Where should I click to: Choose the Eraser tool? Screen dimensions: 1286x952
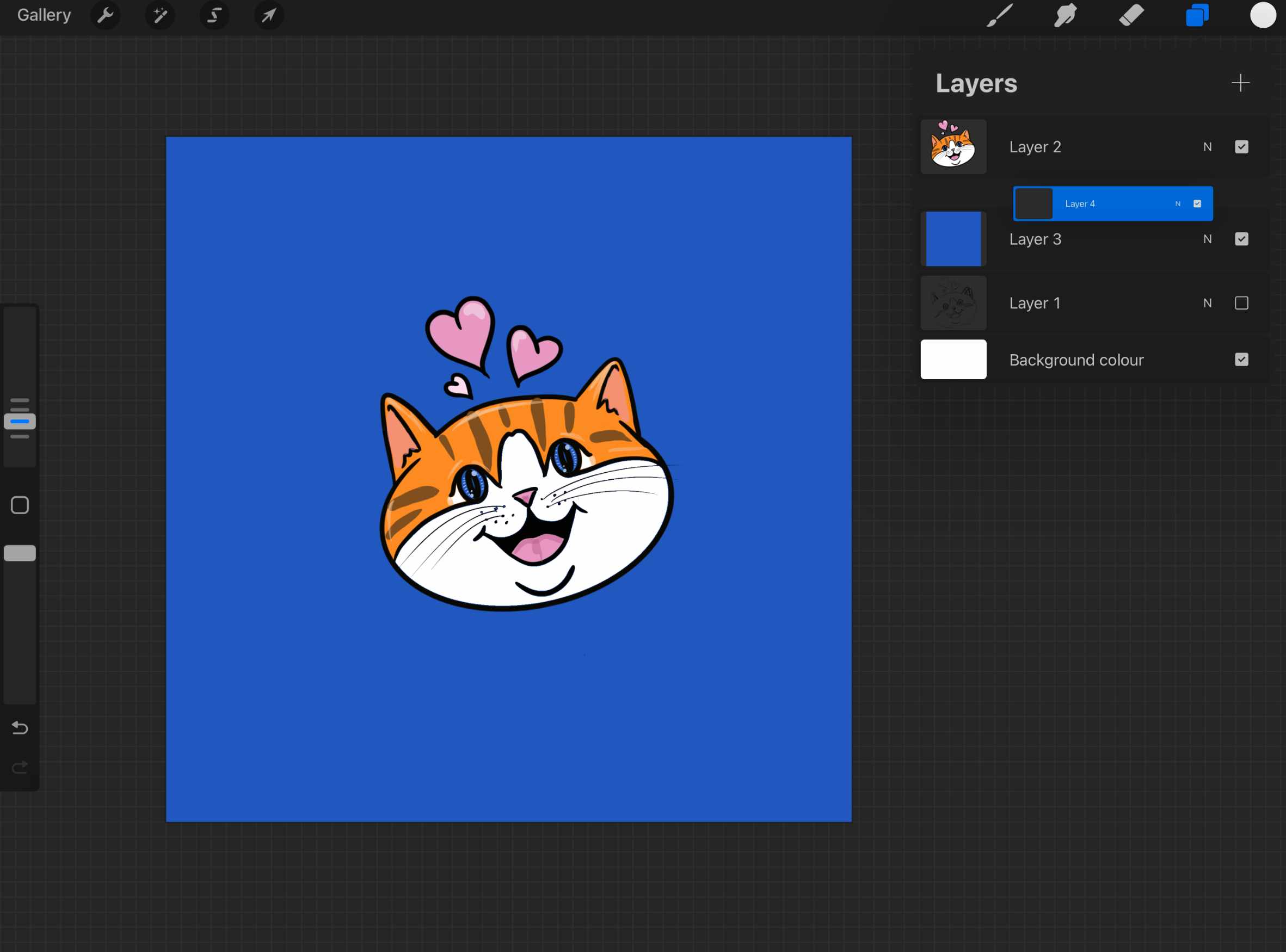click(1130, 16)
